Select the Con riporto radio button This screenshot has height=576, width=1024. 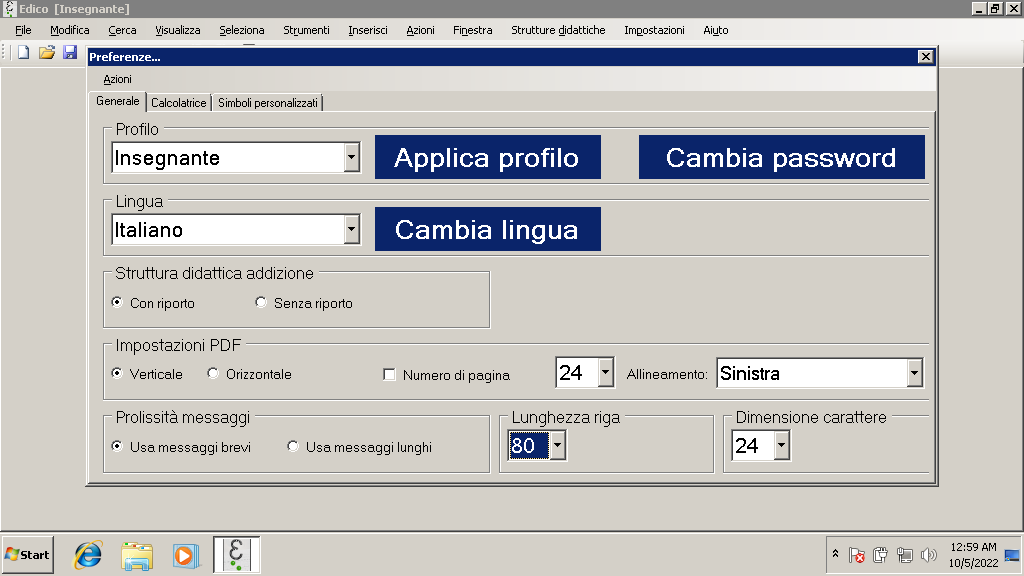coord(117,302)
